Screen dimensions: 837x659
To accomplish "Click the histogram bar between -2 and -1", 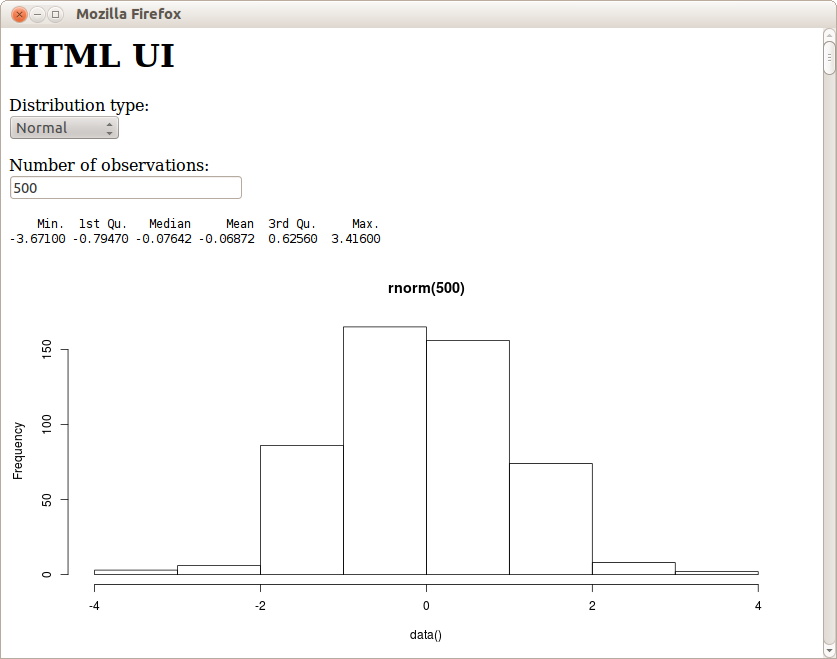I will tap(301, 510).
